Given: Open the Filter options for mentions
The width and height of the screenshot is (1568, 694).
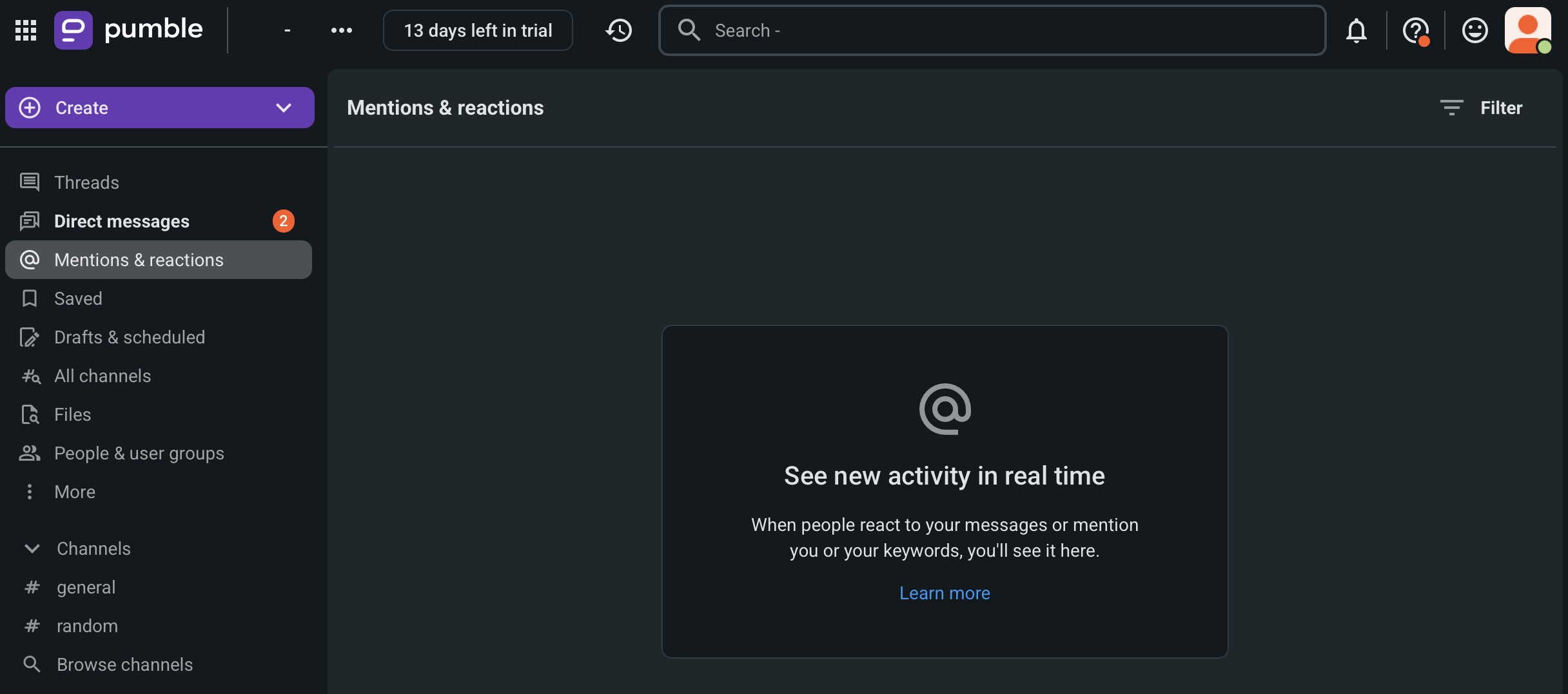Looking at the screenshot, I should (x=1481, y=108).
